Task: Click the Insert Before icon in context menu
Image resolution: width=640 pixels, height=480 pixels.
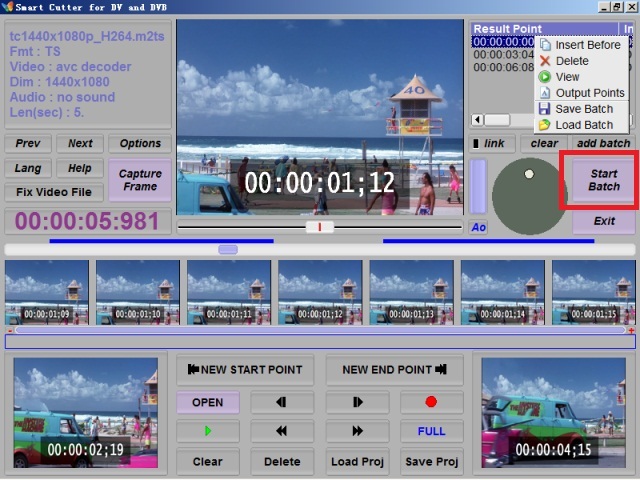Action: tap(545, 45)
